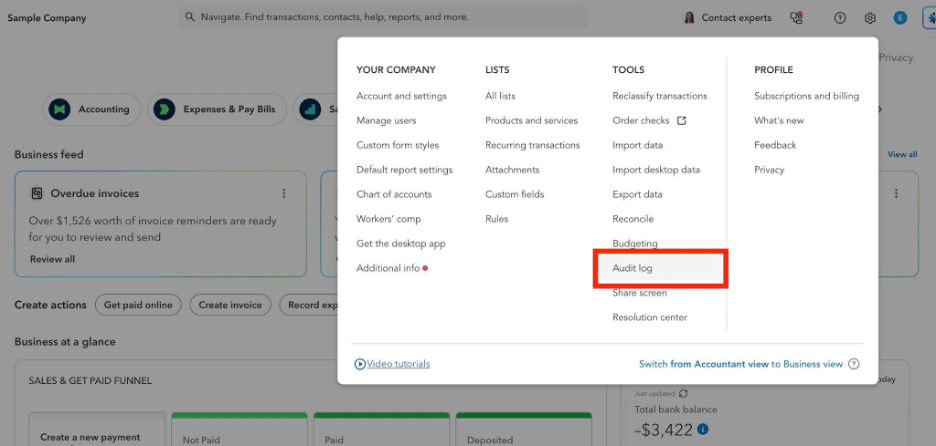936x446 pixels.
Task: Open Feedback
Action: tap(775, 145)
